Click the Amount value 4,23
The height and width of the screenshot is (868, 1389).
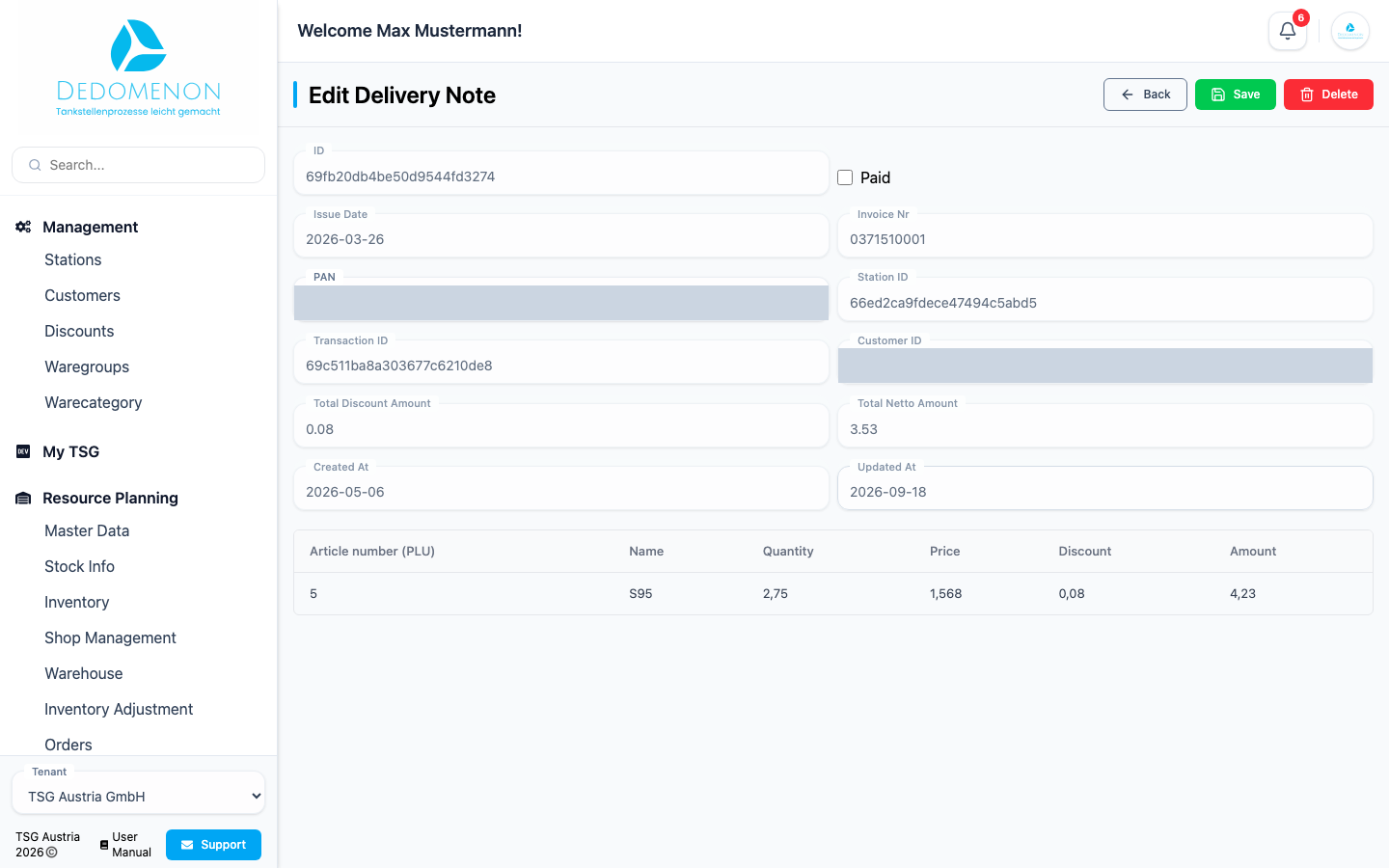click(1242, 594)
